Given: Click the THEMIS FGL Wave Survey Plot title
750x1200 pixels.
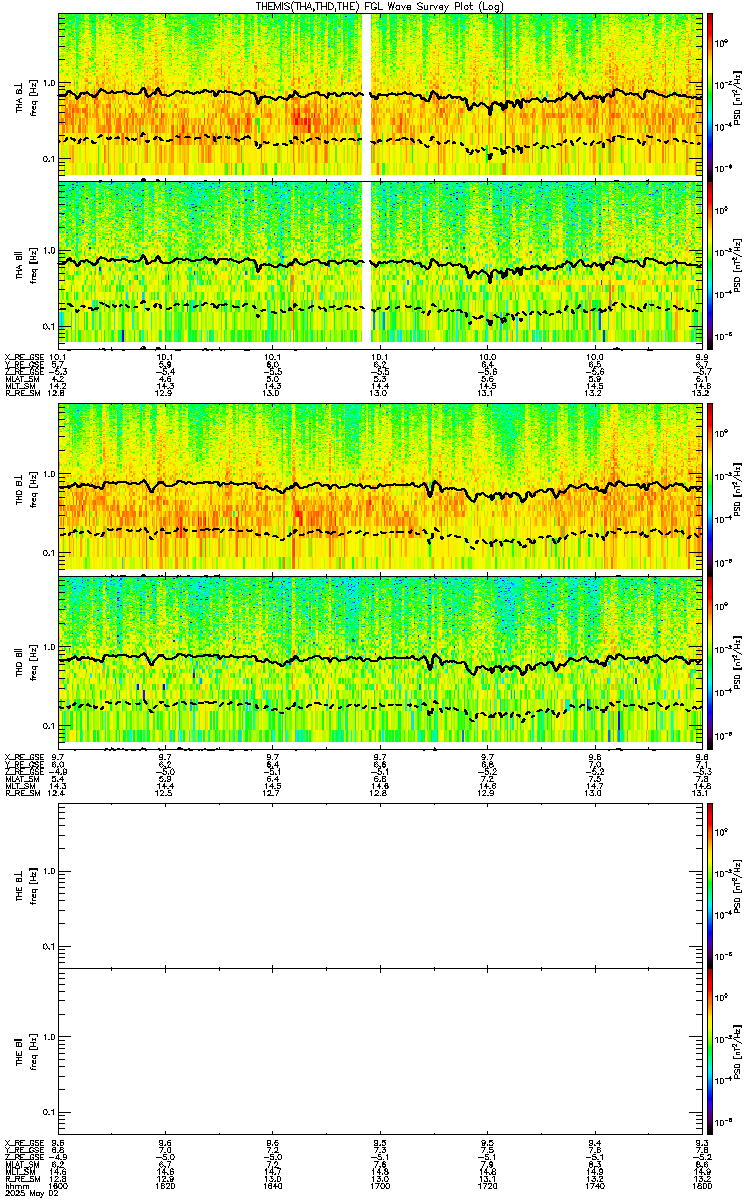Looking at the screenshot, I should (379, 6).
